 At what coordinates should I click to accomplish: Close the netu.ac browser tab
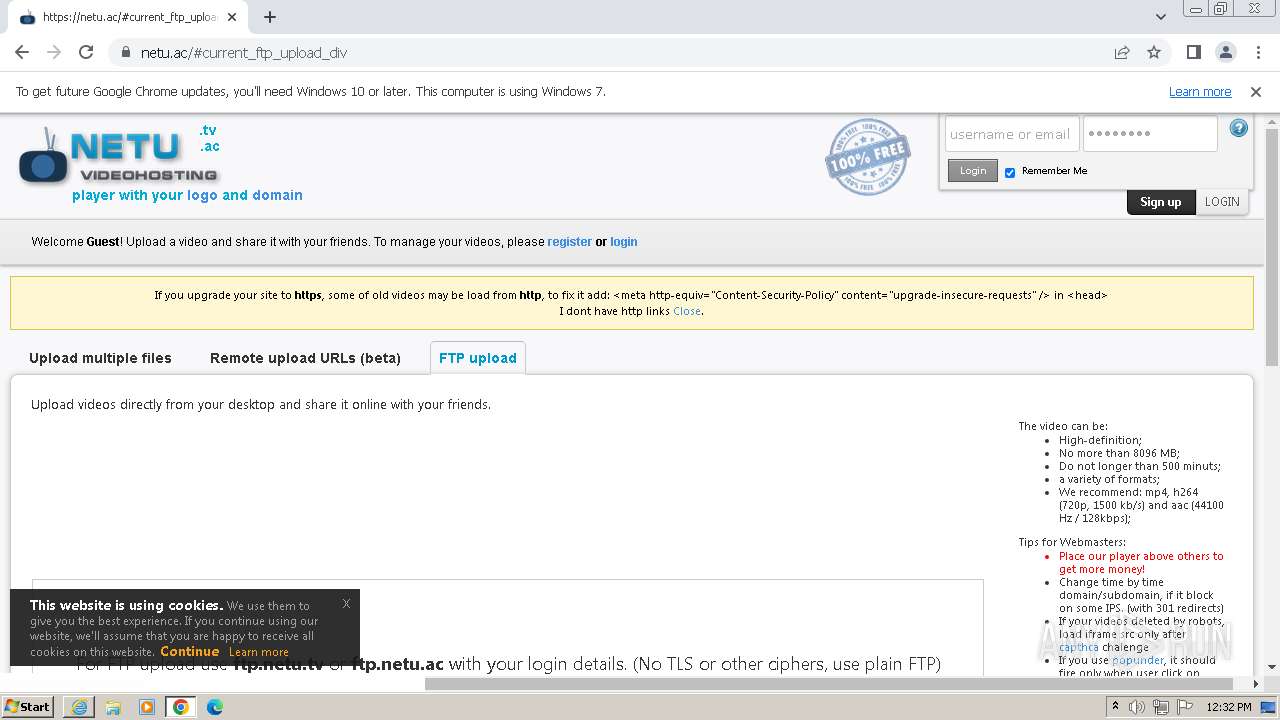coord(232,17)
